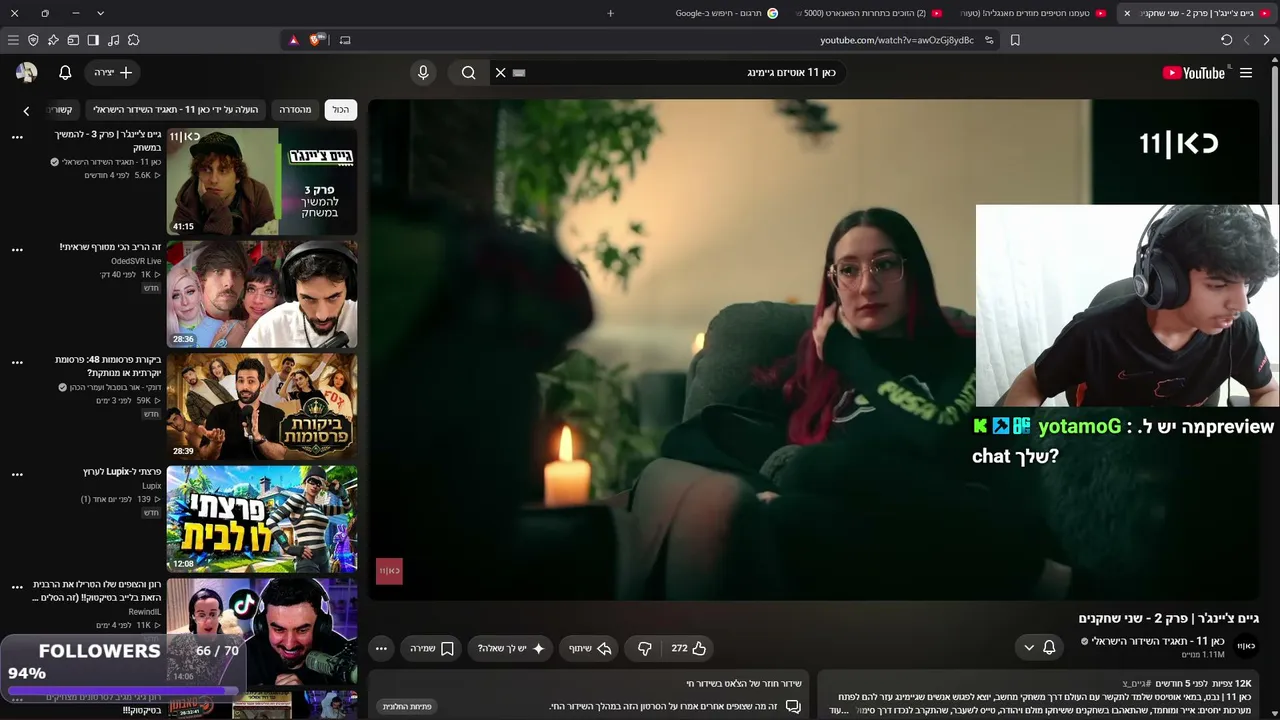Image resolution: width=1280 pixels, height=720 pixels.
Task: Open the Kan 11 channel name link
Action: [1158, 641]
